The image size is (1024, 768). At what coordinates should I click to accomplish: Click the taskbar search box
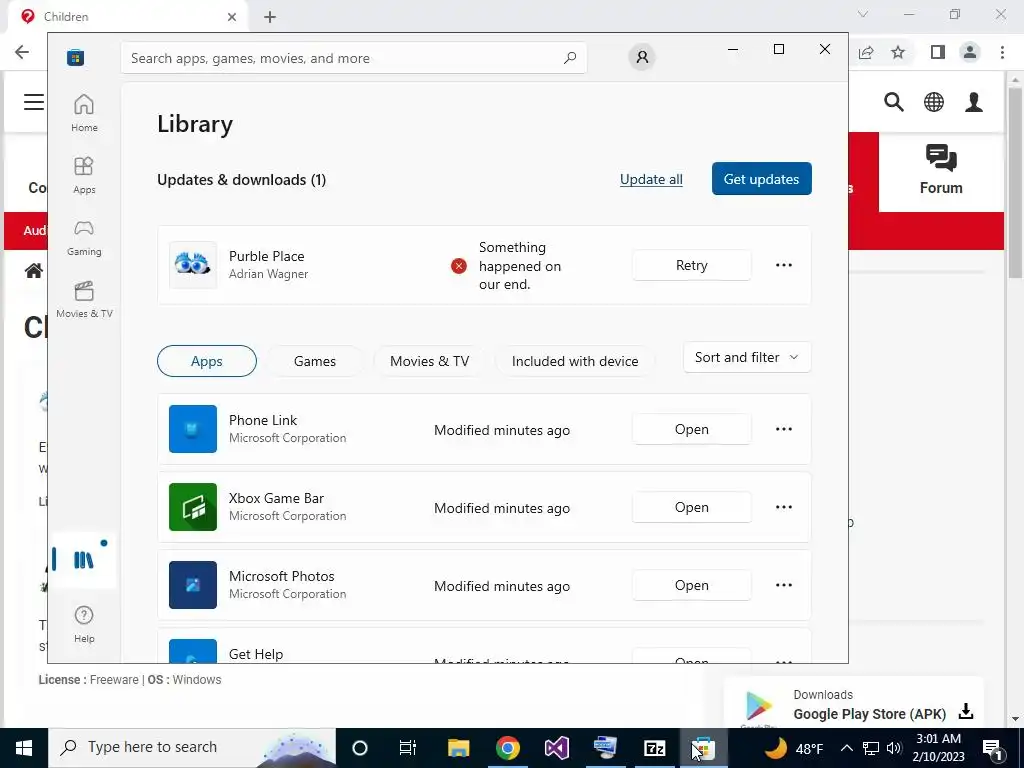192,748
